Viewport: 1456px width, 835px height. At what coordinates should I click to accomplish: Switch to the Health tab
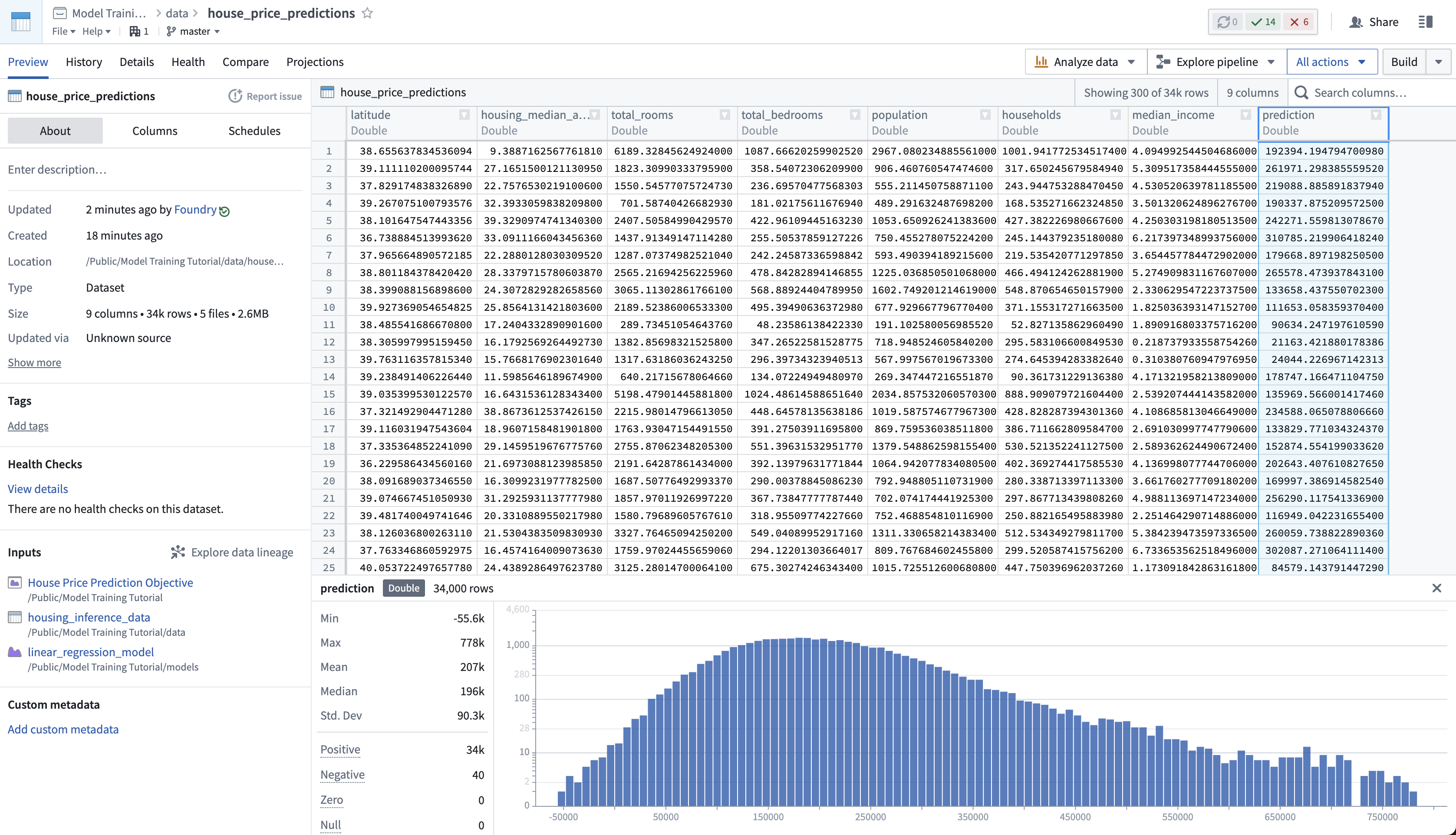[x=188, y=61]
